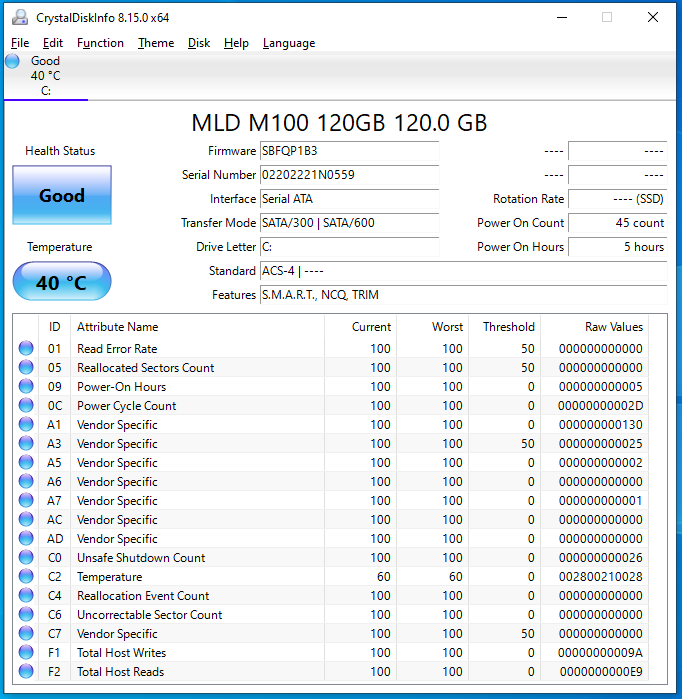Select the Uncorrectable Sector Count attribute name
The image size is (682, 699).
[x=149, y=615]
